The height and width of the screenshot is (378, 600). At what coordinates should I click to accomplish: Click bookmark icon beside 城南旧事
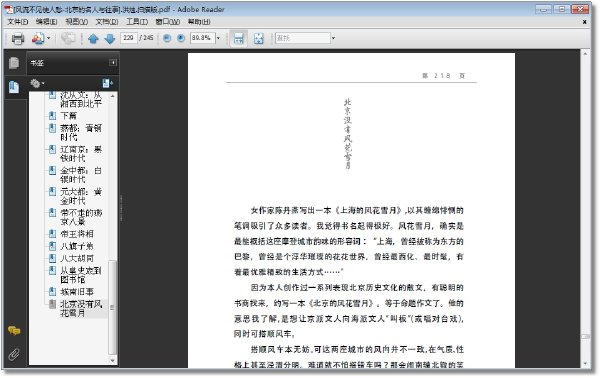[53, 292]
